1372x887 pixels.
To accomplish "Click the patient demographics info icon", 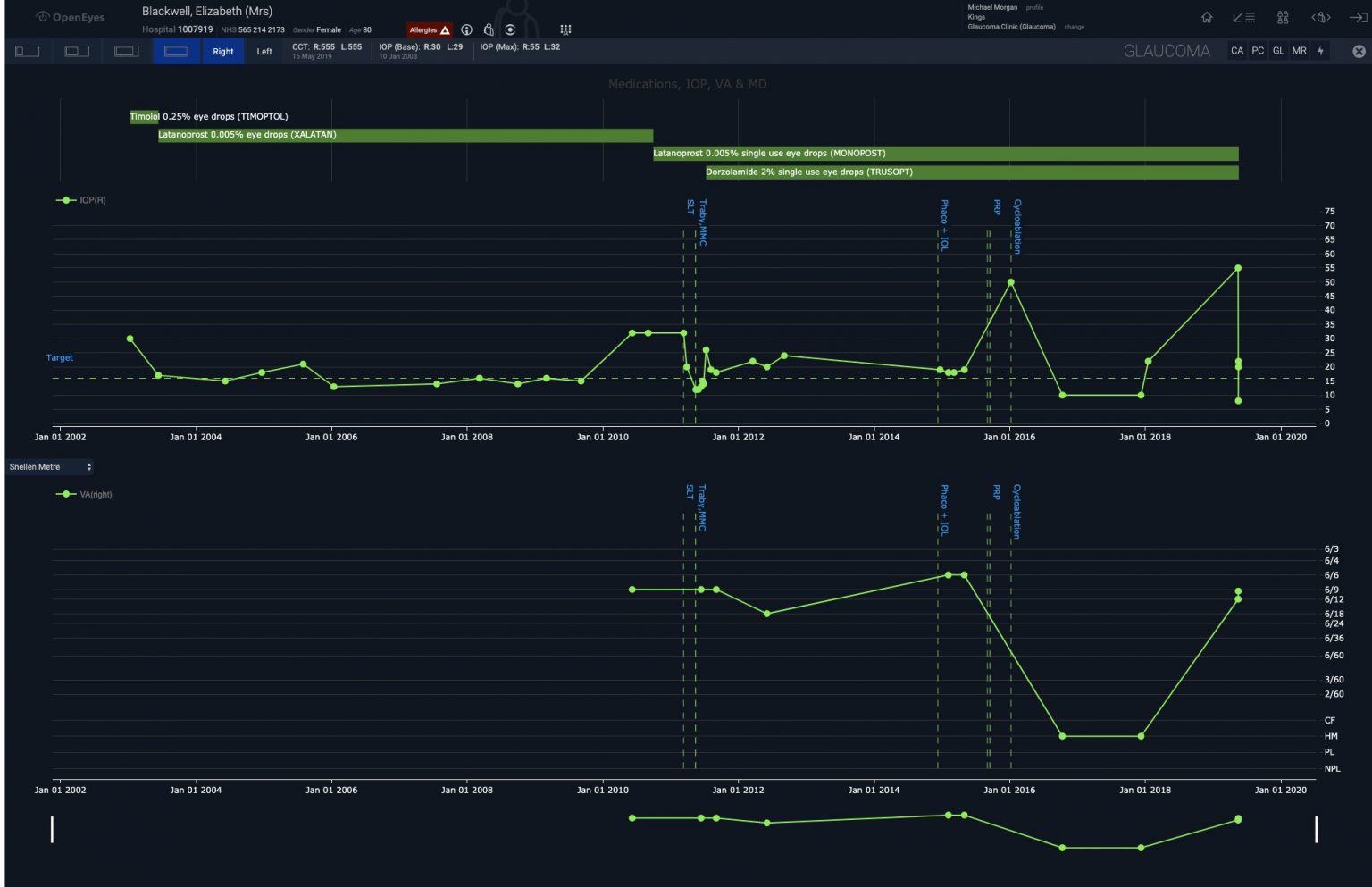I will (x=466, y=30).
